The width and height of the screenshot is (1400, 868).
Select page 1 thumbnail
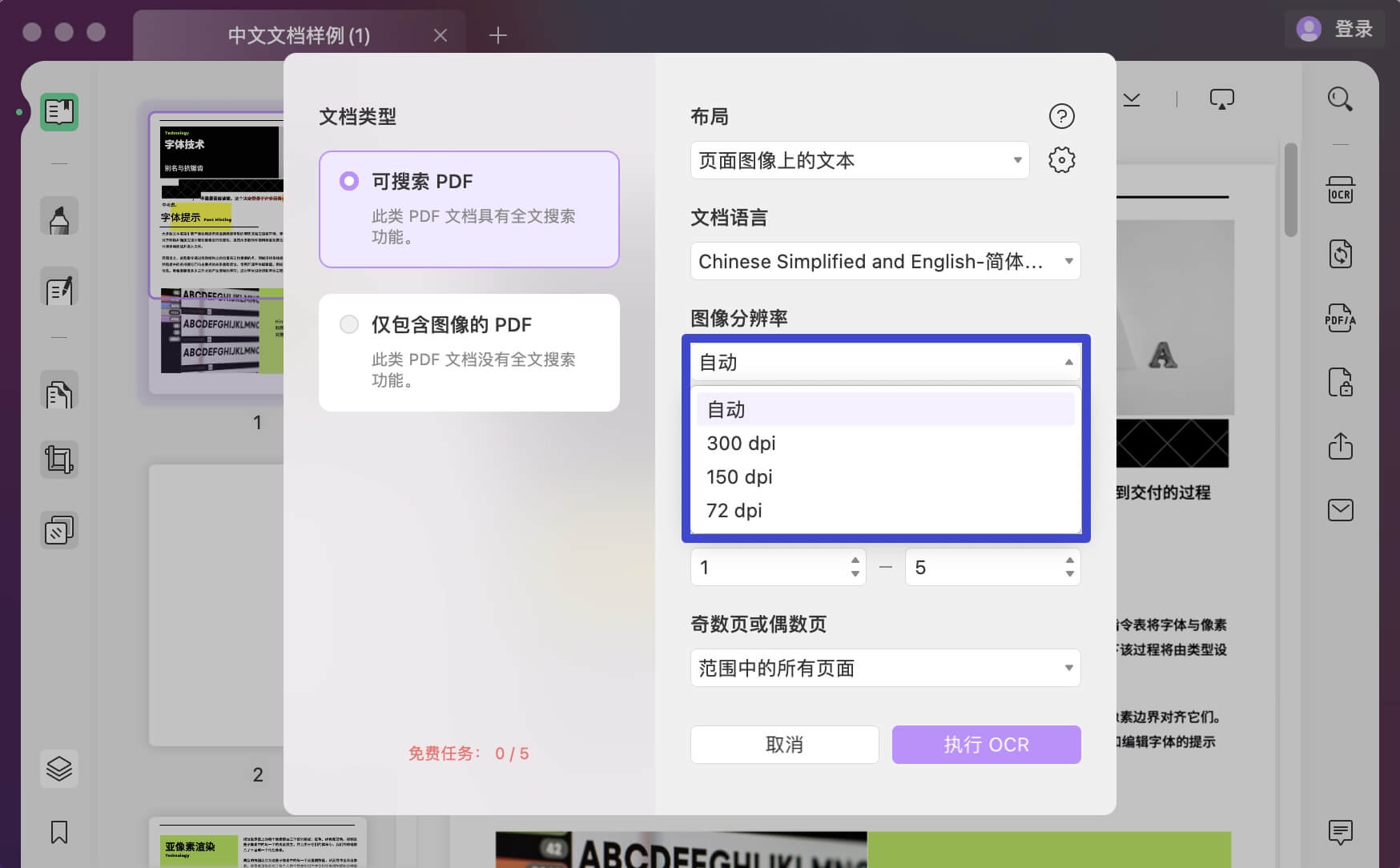click(216, 253)
